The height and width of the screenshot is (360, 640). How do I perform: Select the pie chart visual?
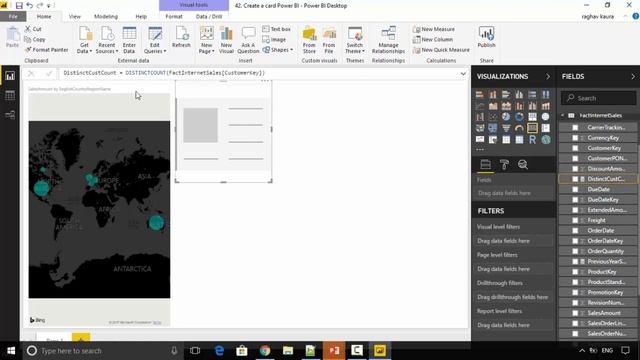point(506,117)
